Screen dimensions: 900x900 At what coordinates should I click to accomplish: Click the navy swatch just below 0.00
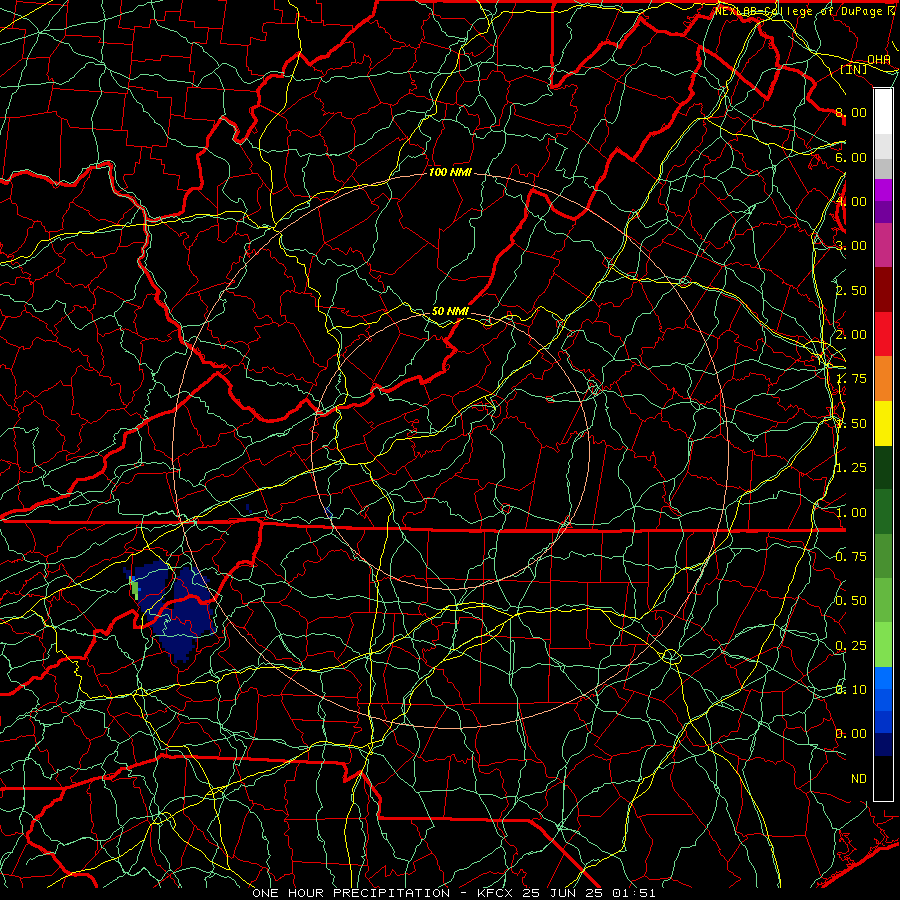pyautogui.click(x=883, y=745)
